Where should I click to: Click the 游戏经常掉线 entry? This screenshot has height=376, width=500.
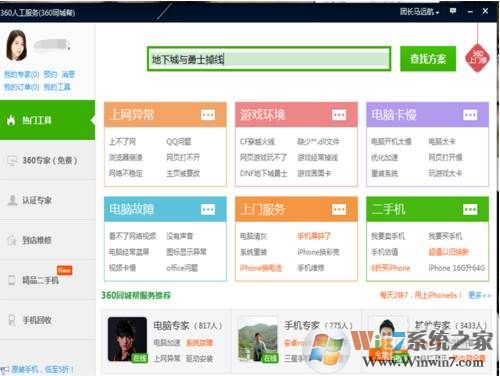coord(318,157)
